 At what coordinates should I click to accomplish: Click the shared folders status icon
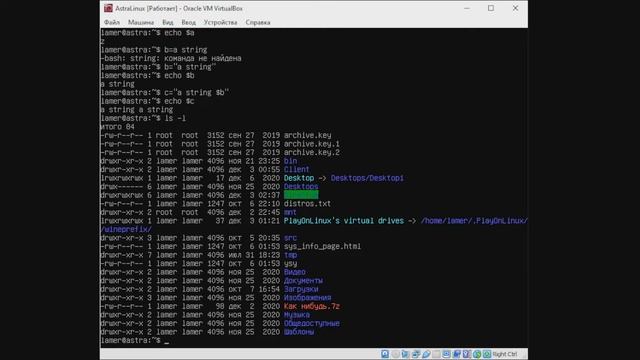tap(436, 354)
